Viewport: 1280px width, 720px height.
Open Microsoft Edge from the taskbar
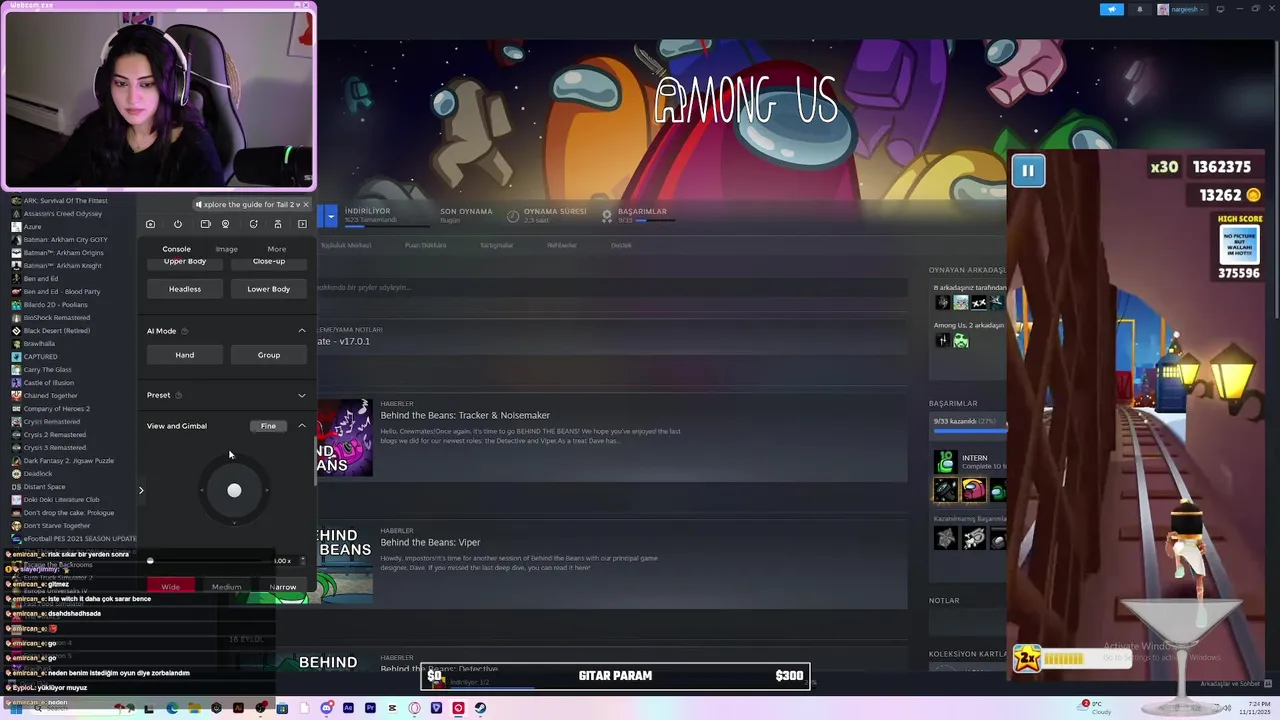point(172,708)
